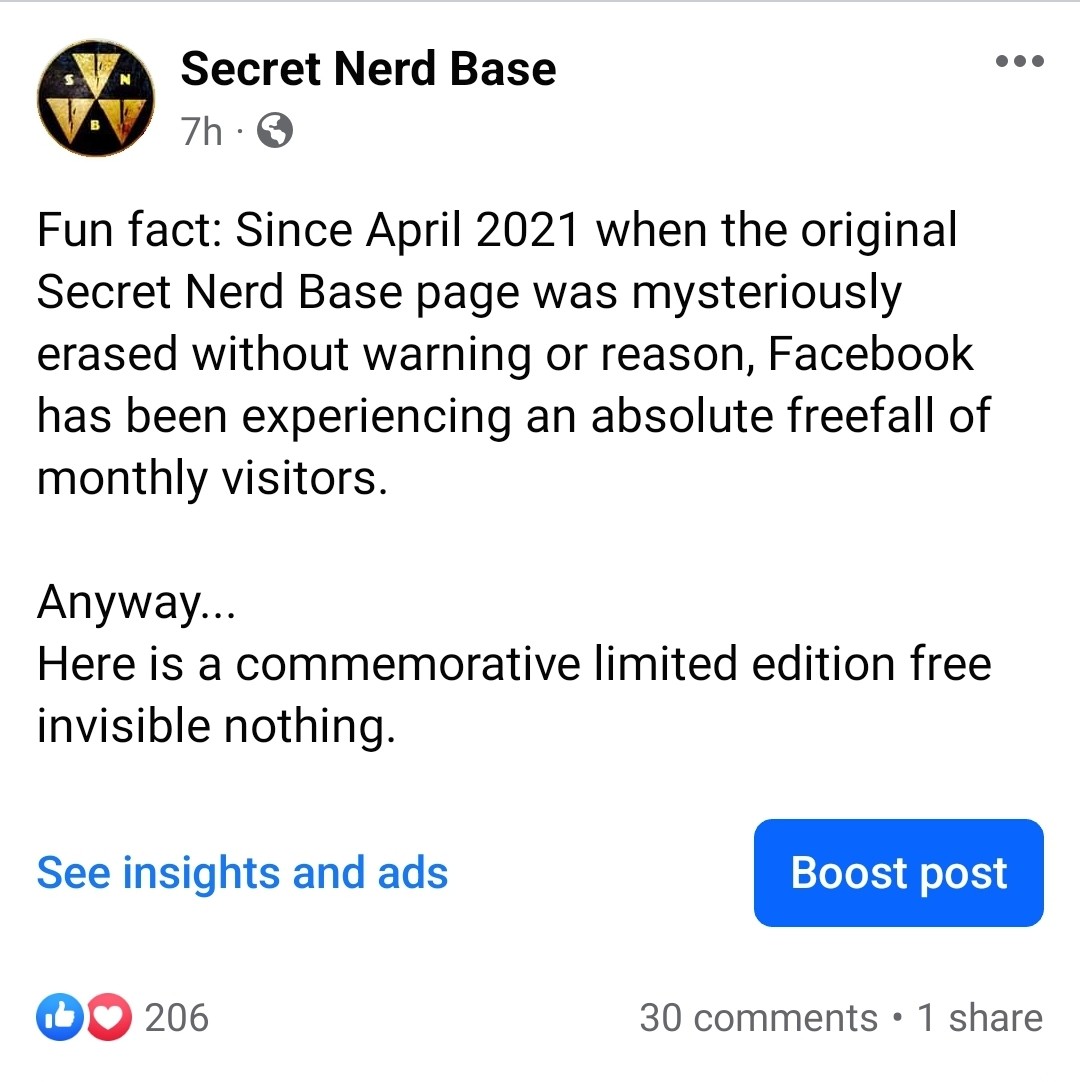Click 'monthly visitors.' in the post text
The height and width of the screenshot is (1082, 1080).
211,478
